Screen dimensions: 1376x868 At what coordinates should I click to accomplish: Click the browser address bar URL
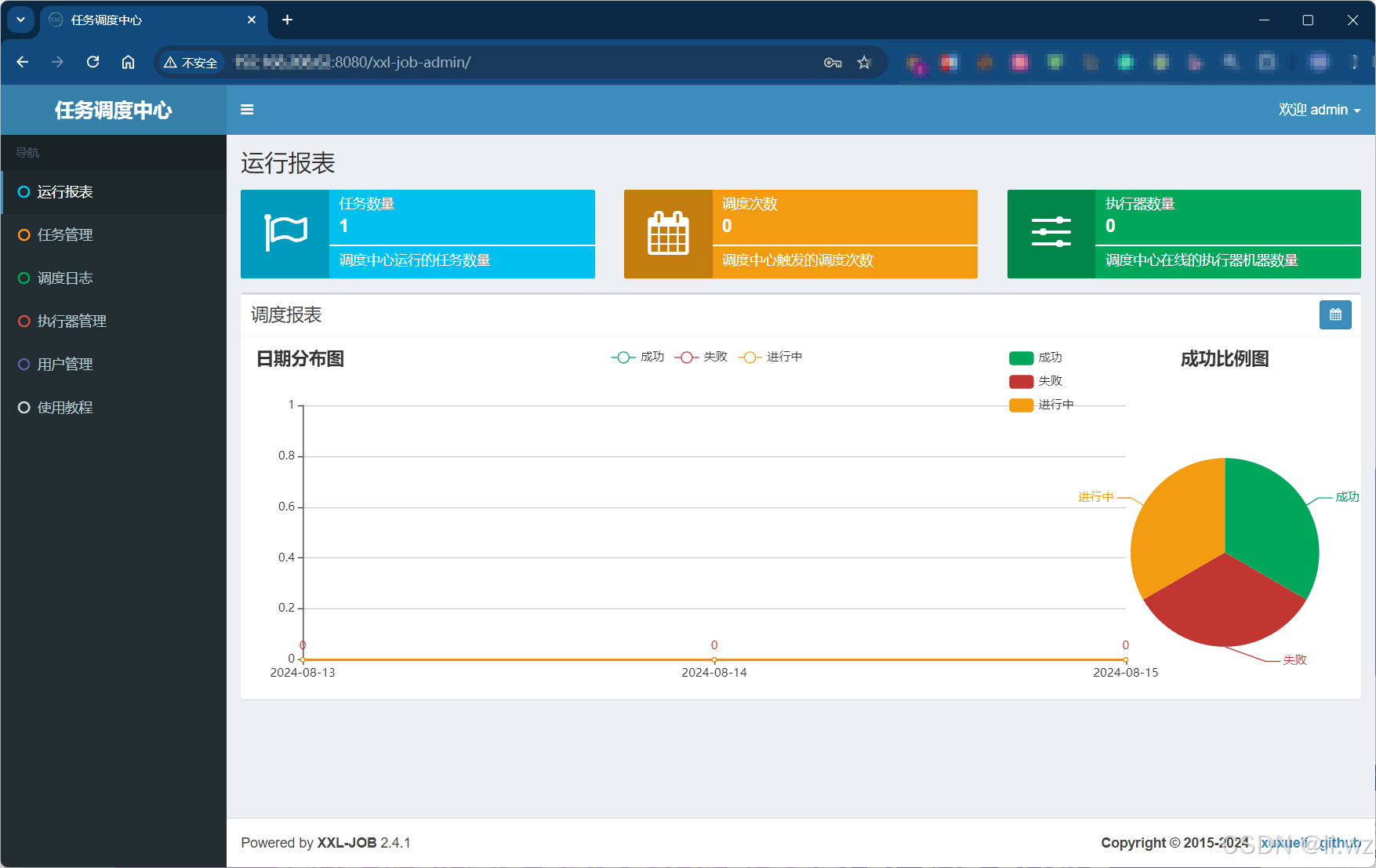point(470,63)
